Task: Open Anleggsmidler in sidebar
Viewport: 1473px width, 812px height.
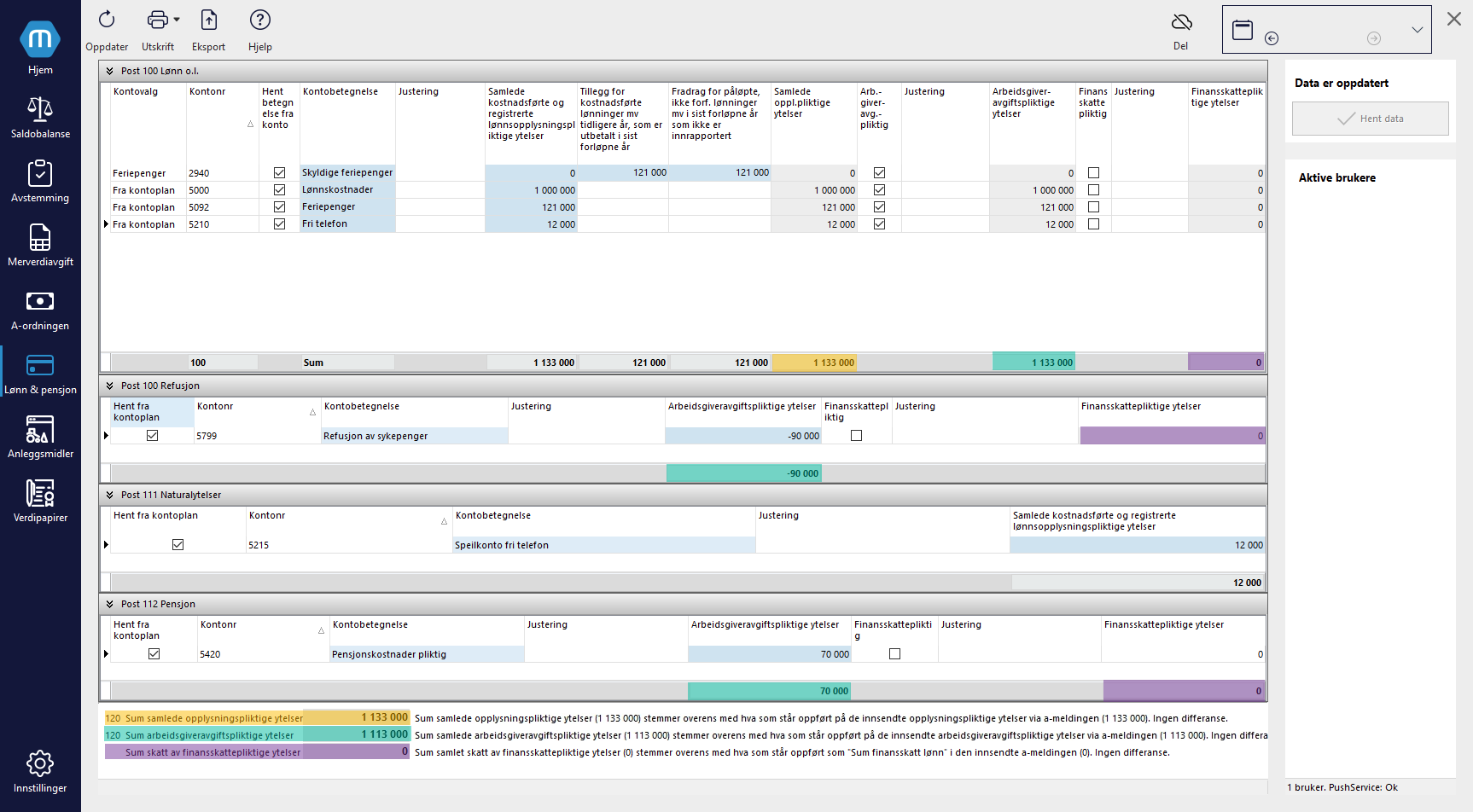Action: [40, 437]
